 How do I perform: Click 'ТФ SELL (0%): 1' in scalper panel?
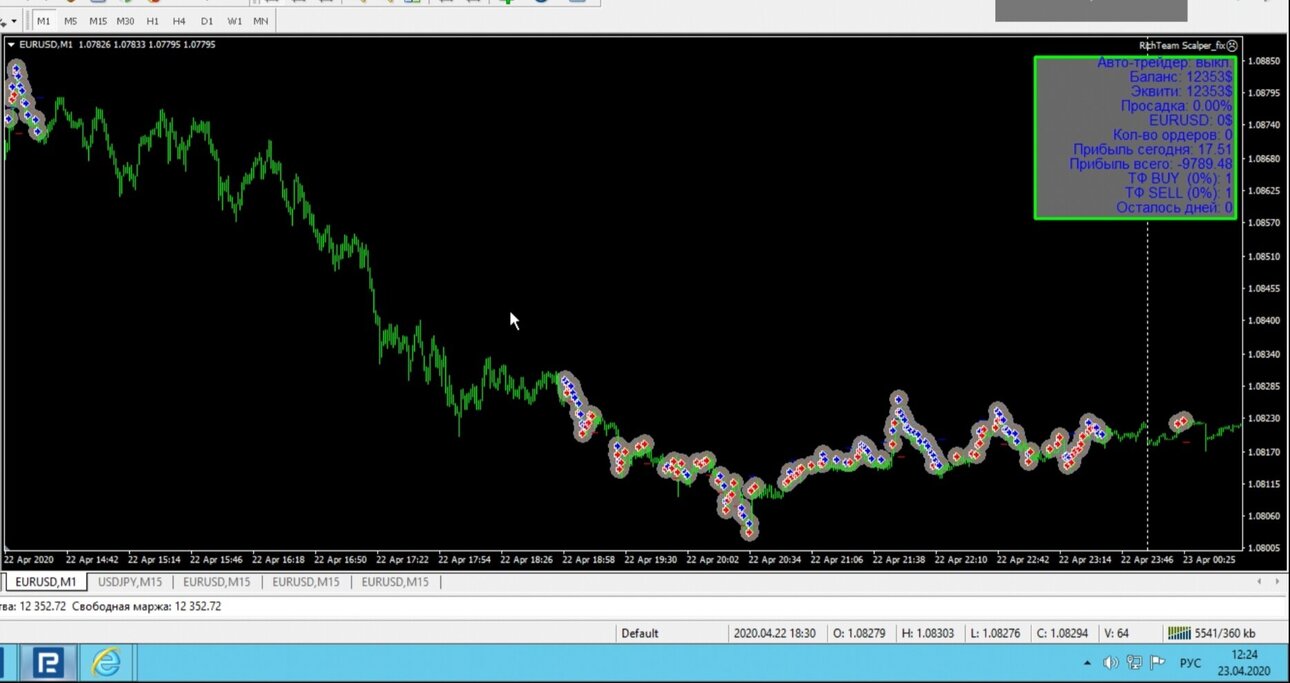1178,193
